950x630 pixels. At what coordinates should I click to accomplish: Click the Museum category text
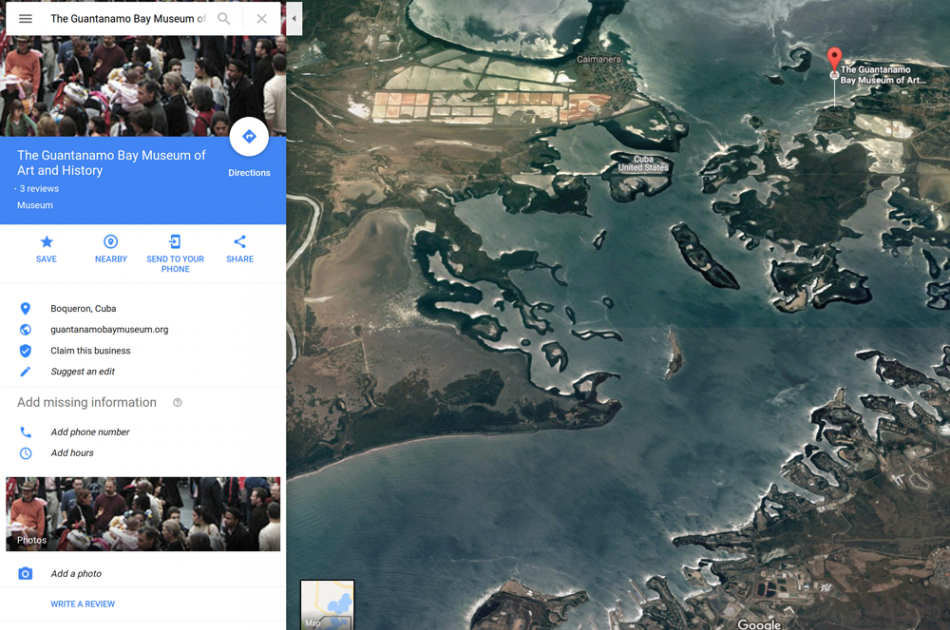pyautogui.click(x=35, y=205)
